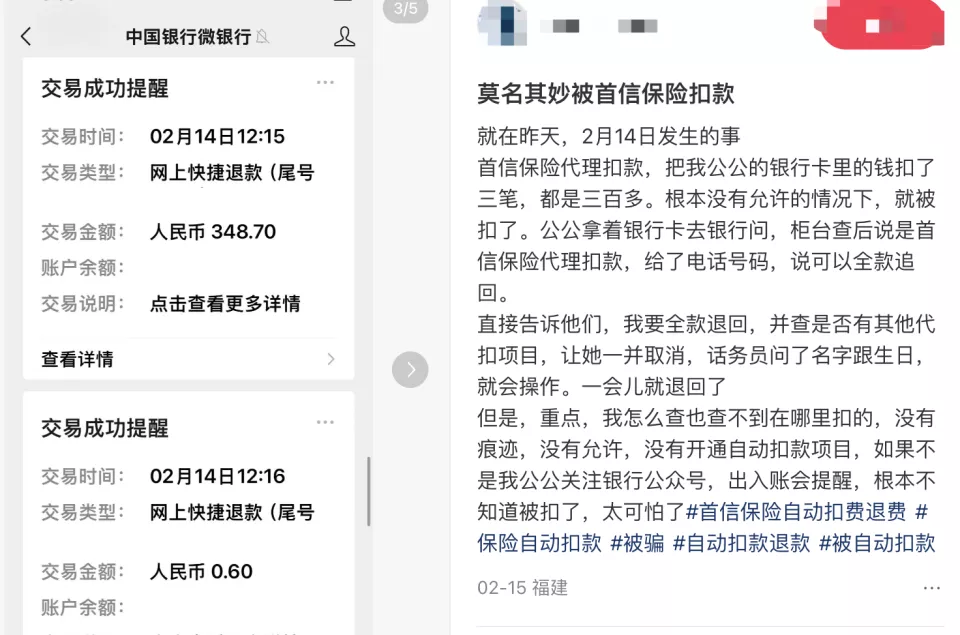Open hashtag 保险自动扣款
Viewport: 960px width, 635px height.
539,543
